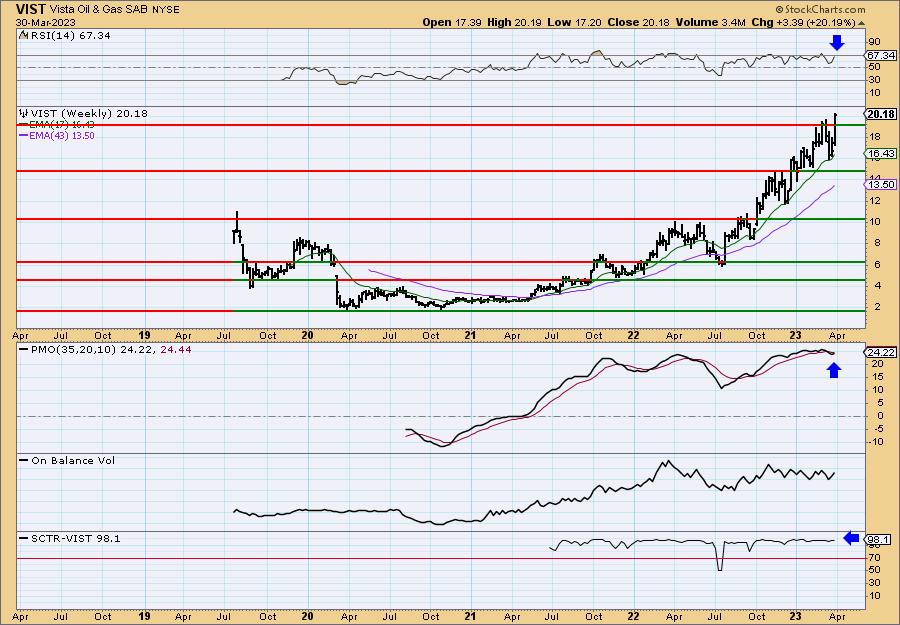
Task: Select the VIST (Weekly) 20.18 legend label
Action: (x=89, y=114)
